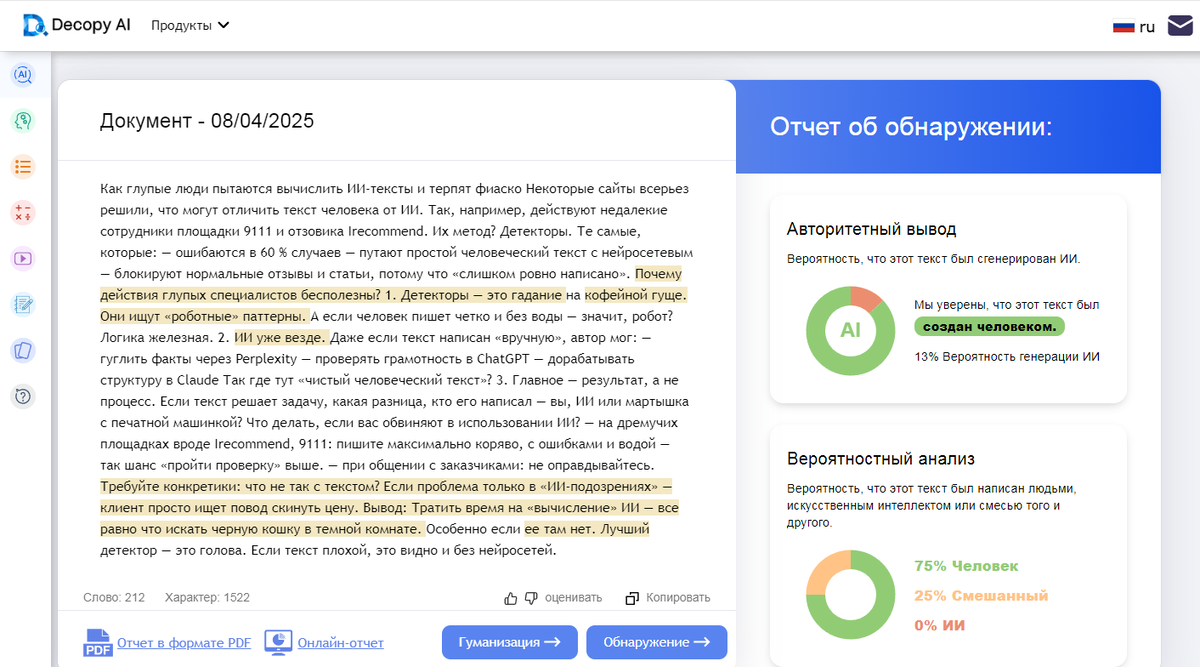This screenshot has width=1200, height=667.
Task: Click the document title Документ - 08/04/2025
Action: (207, 121)
